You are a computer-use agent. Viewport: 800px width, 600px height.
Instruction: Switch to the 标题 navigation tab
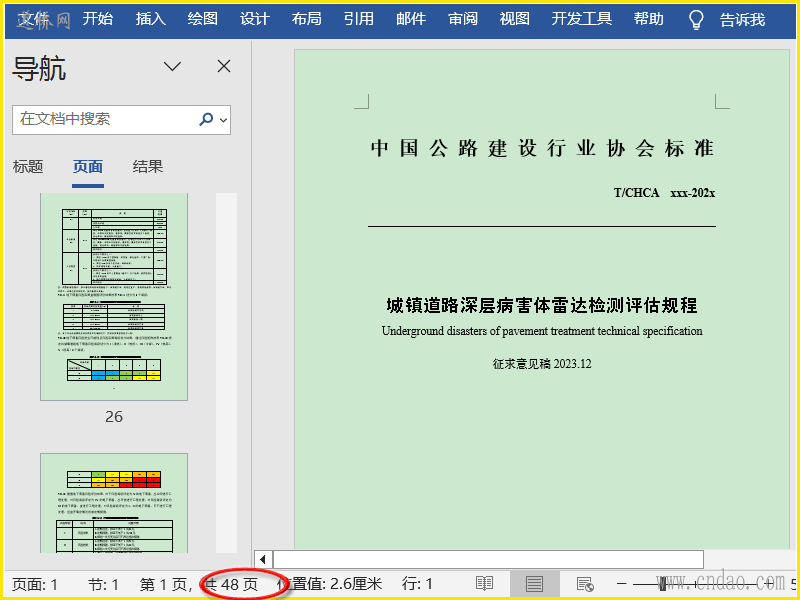(28, 166)
